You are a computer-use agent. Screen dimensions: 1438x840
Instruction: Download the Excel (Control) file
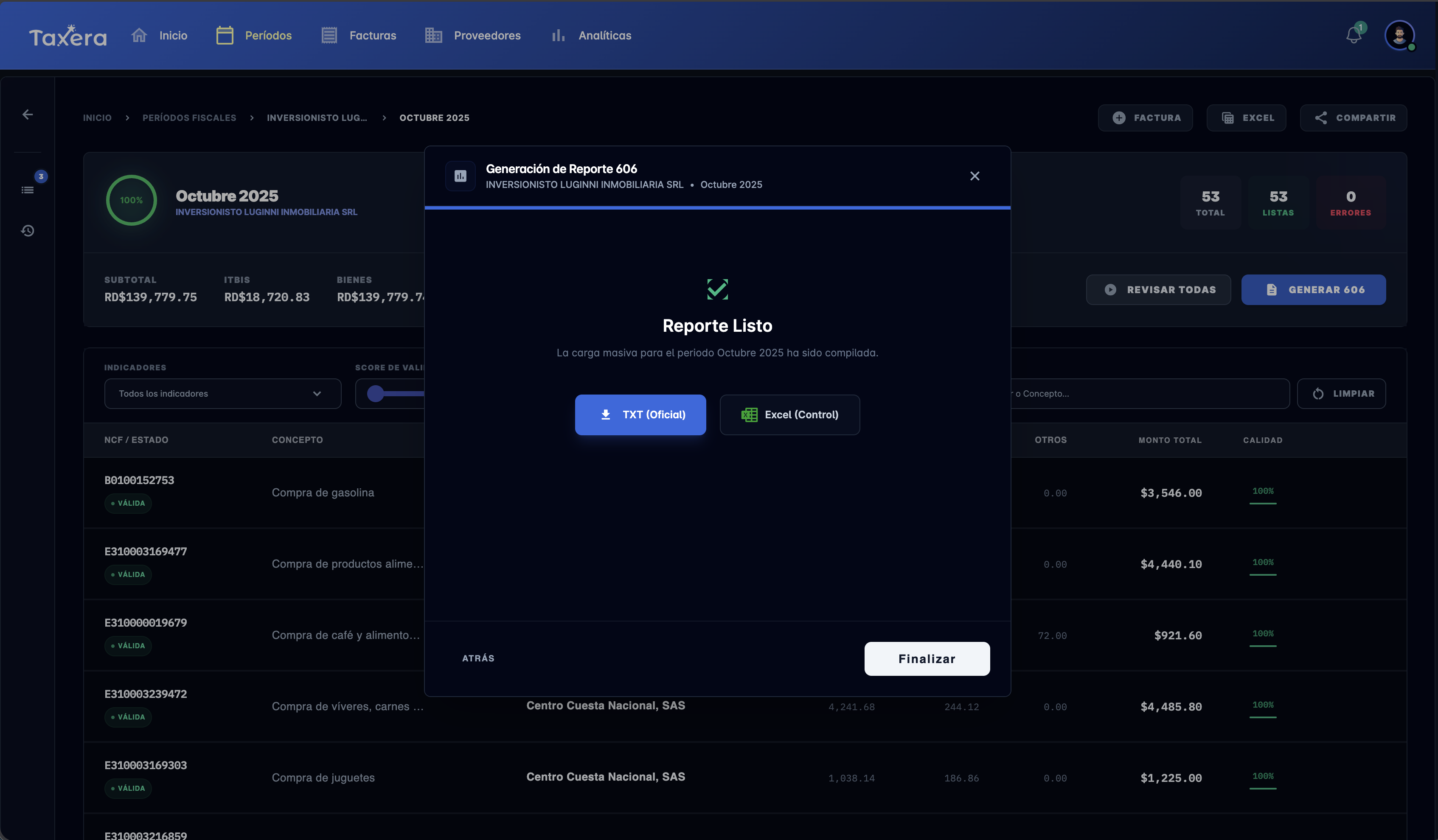790,414
